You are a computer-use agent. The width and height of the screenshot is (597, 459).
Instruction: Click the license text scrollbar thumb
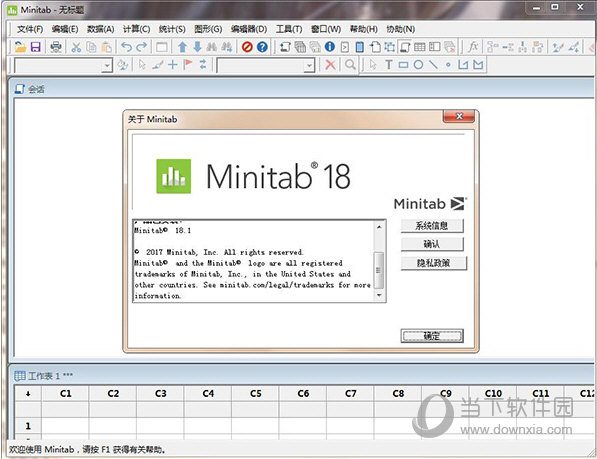point(379,270)
